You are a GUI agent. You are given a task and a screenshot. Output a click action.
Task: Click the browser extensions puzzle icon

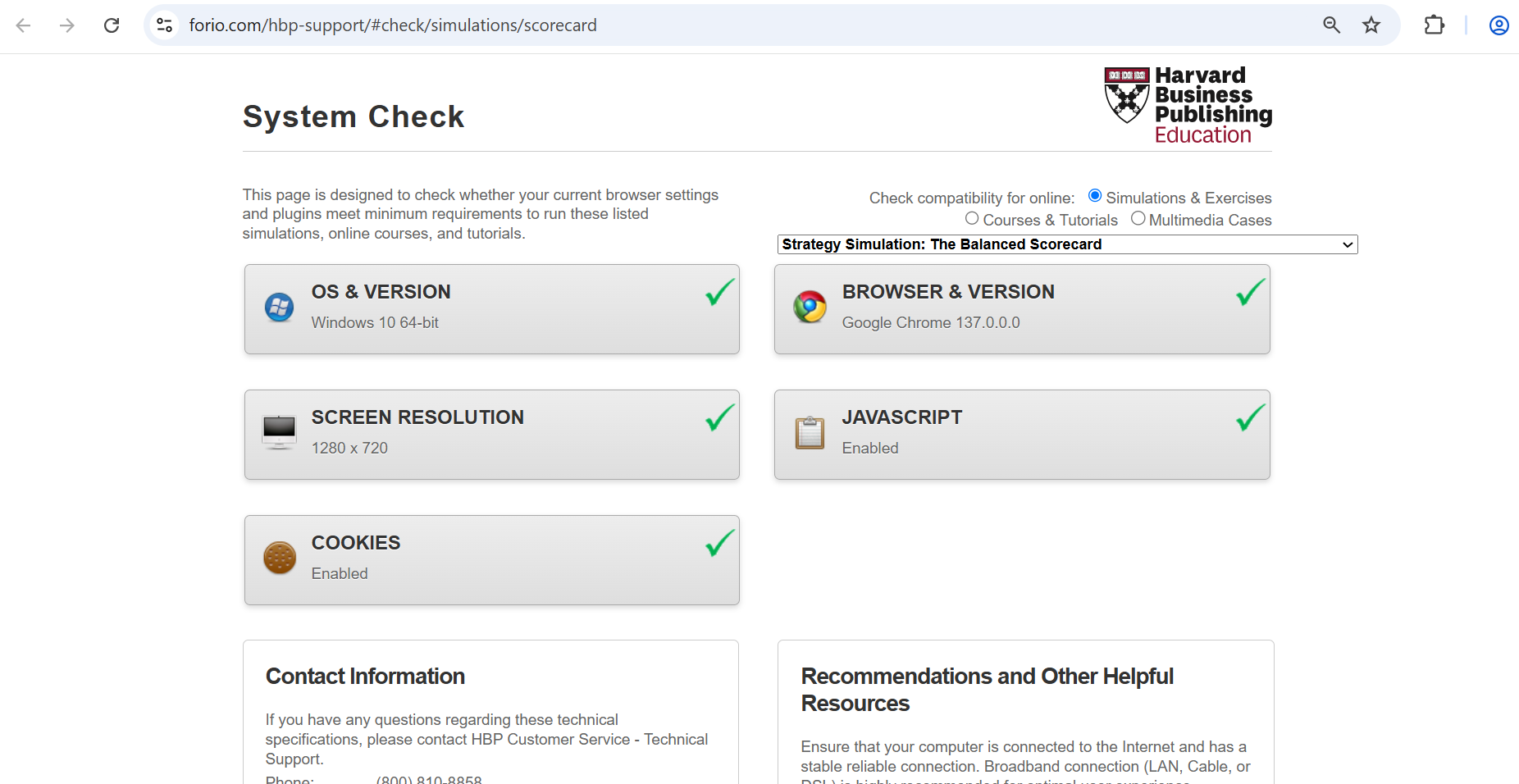[1435, 25]
